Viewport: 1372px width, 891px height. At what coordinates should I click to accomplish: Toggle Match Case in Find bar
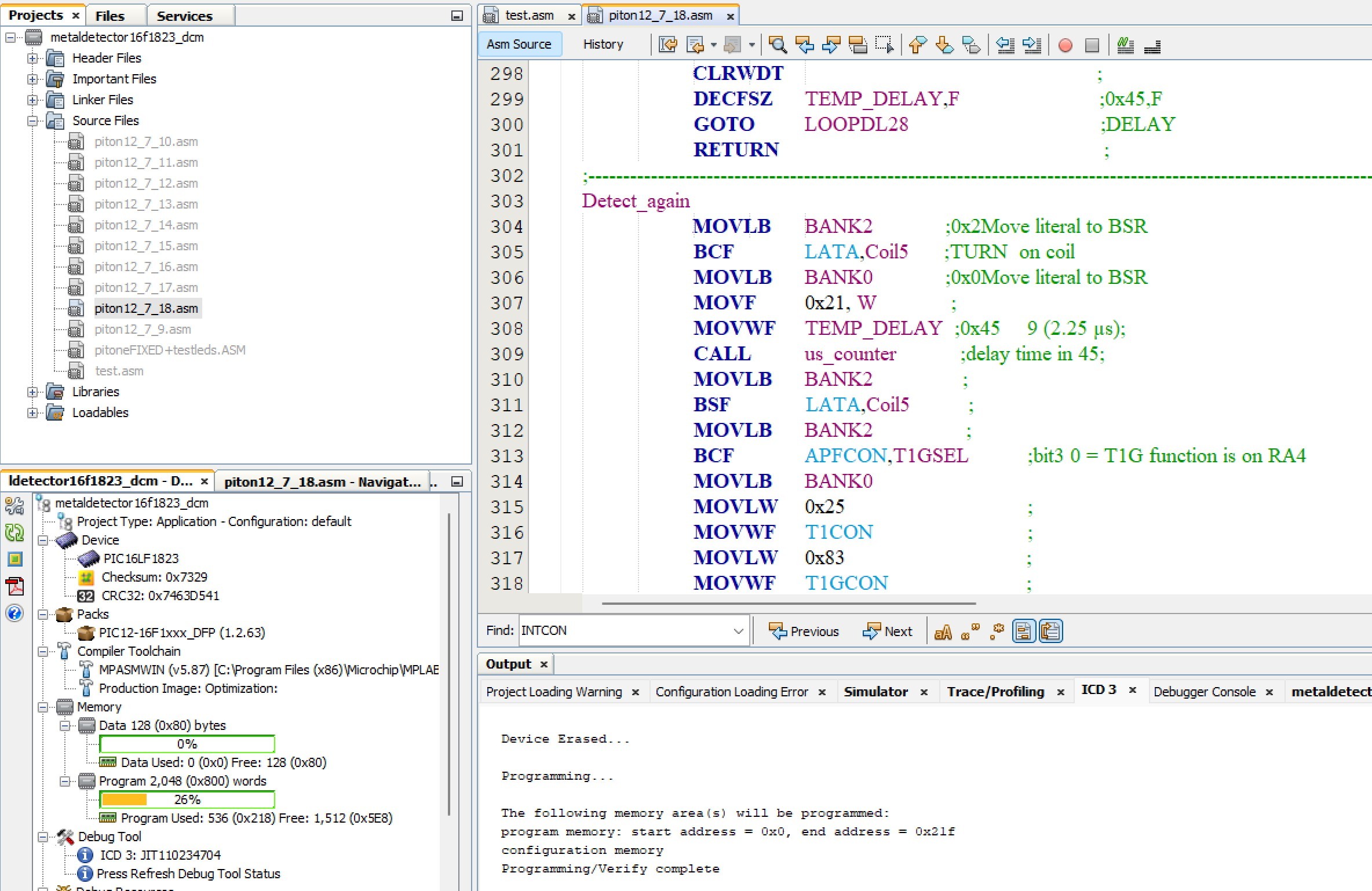[x=943, y=631]
